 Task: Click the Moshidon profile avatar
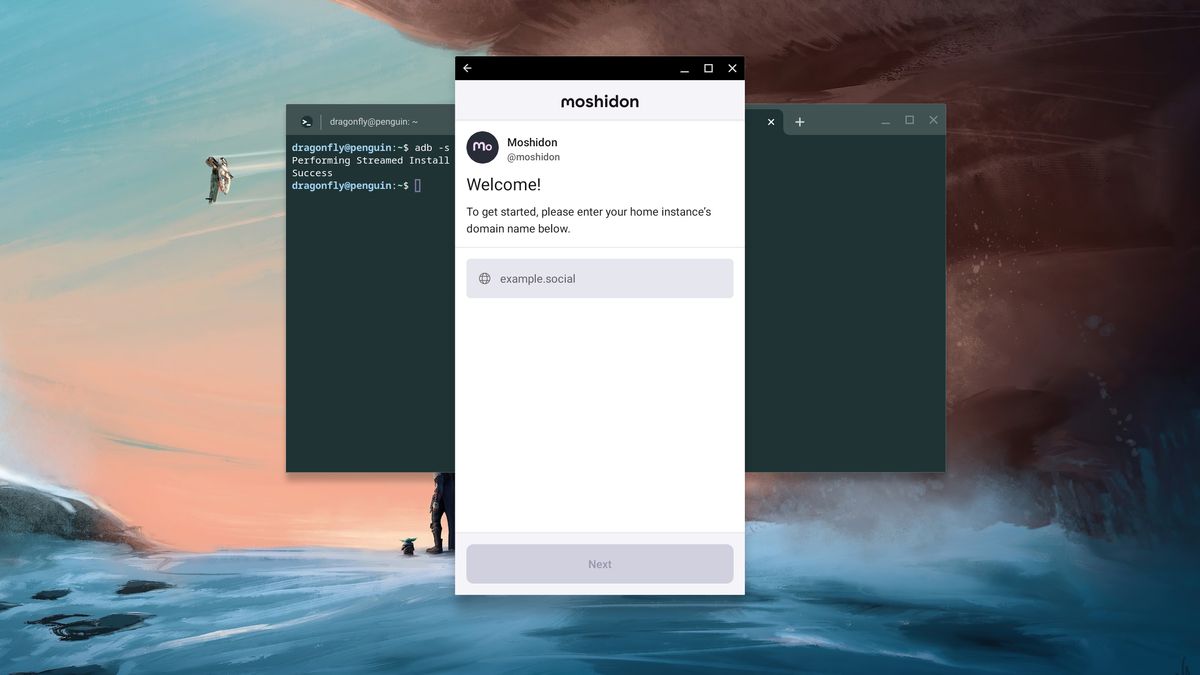coord(482,148)
